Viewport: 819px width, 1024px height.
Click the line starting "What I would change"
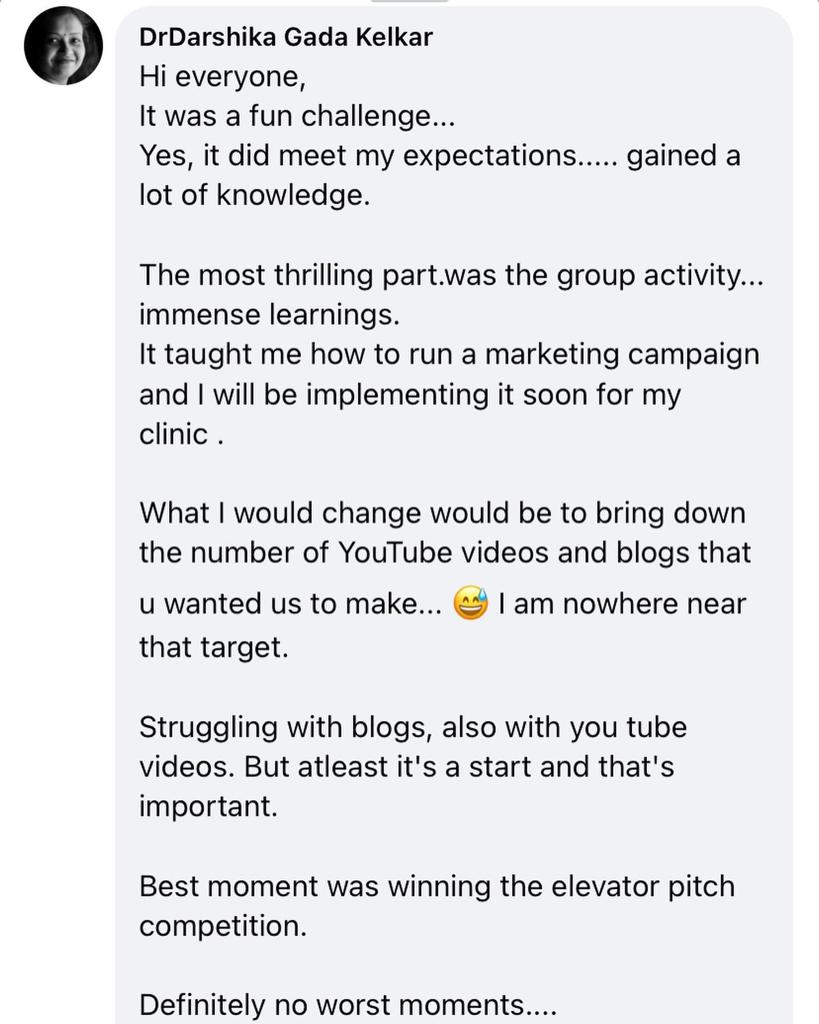coord(442,513)
